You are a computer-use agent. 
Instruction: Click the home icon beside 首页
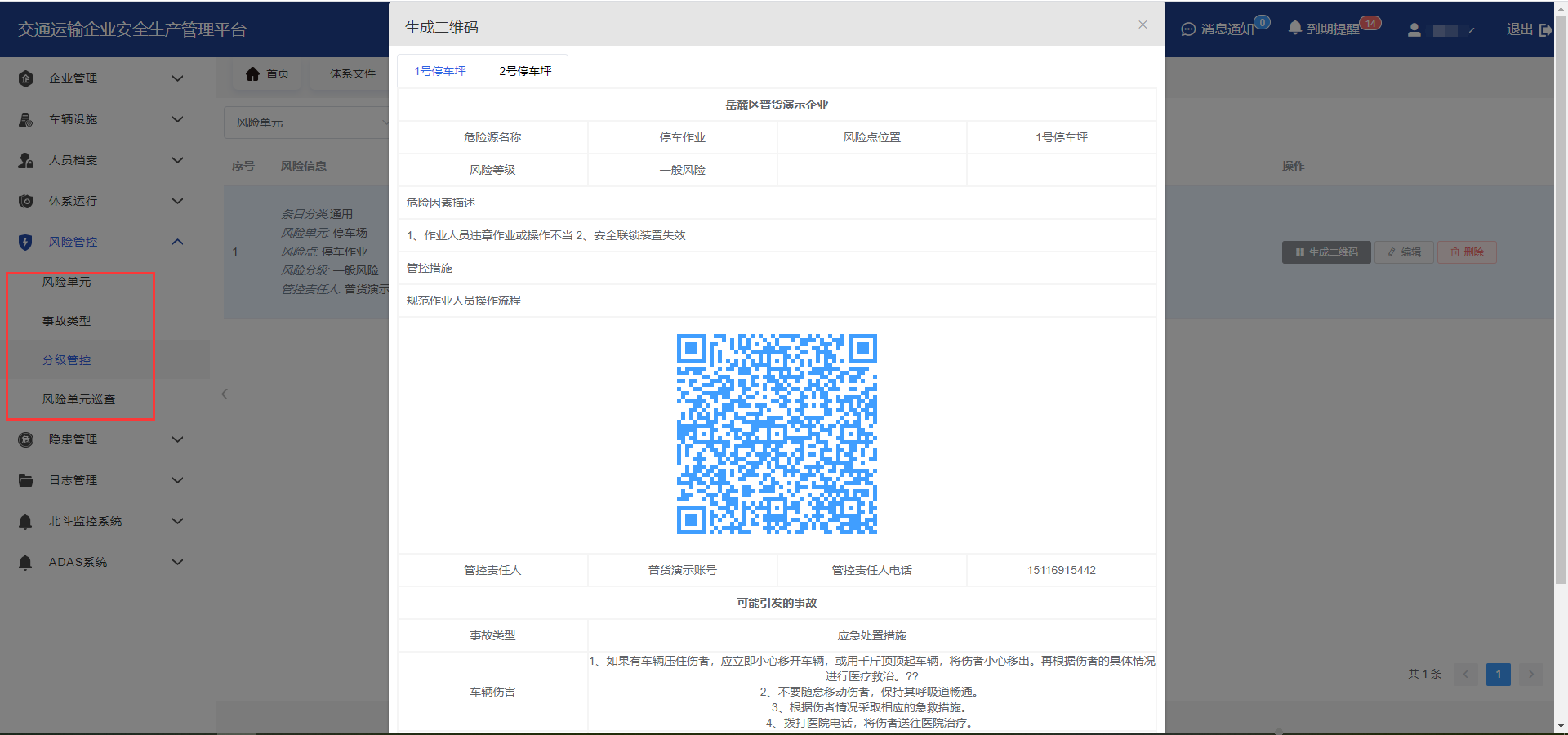pyautogui.click(x=252, y=73)
